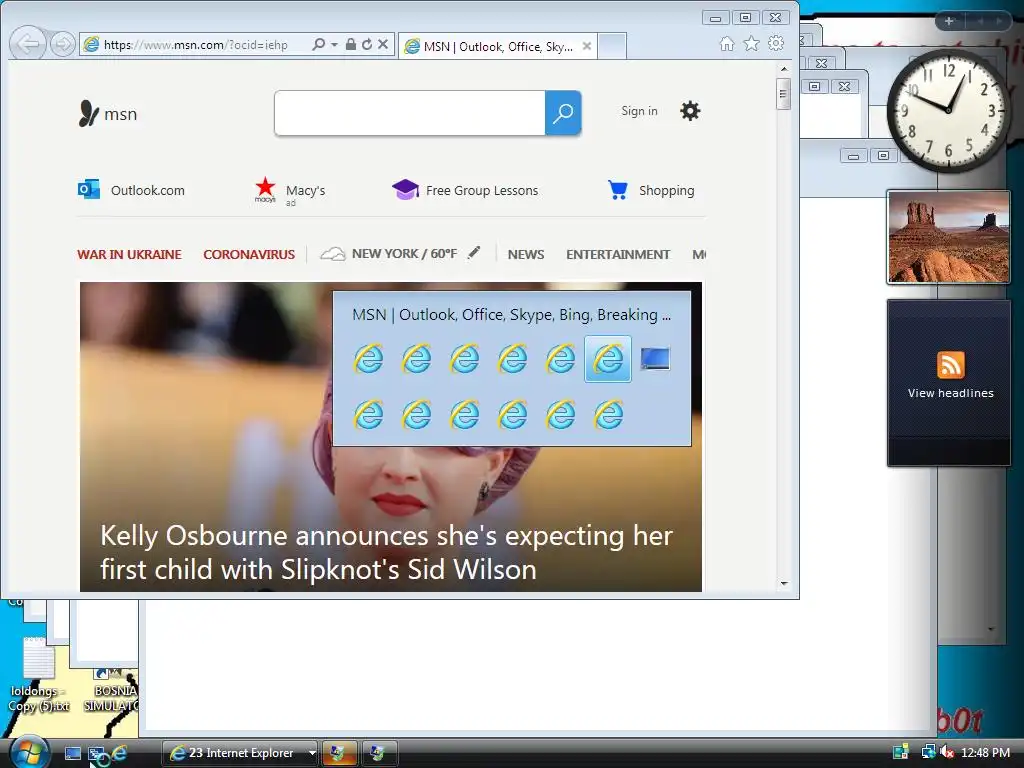Open the Kelly Osbourne headline story

386,552
